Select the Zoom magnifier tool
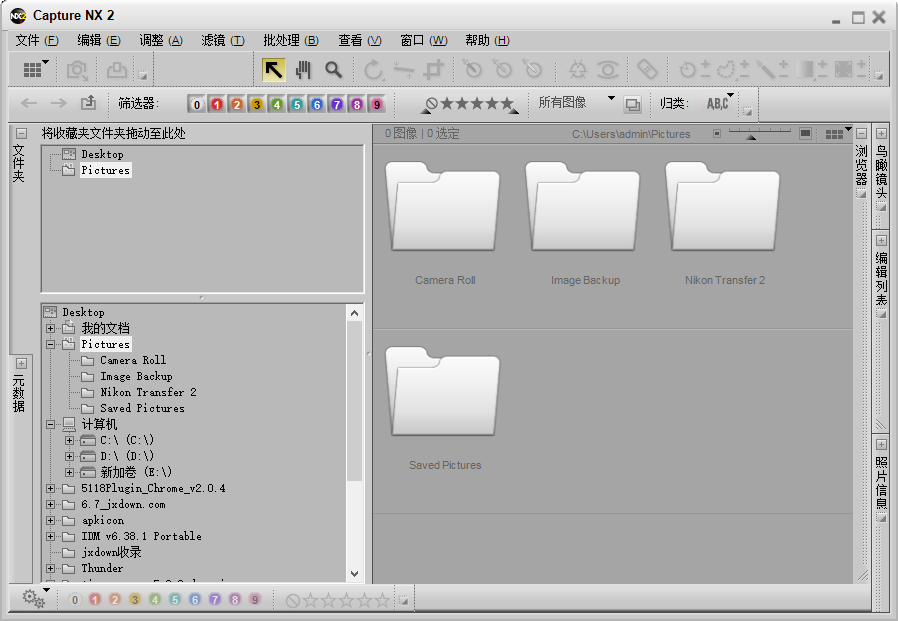Image resolution: width=898 pixels, height=621 pixels. pyautogui.click(x=334, y=70)
